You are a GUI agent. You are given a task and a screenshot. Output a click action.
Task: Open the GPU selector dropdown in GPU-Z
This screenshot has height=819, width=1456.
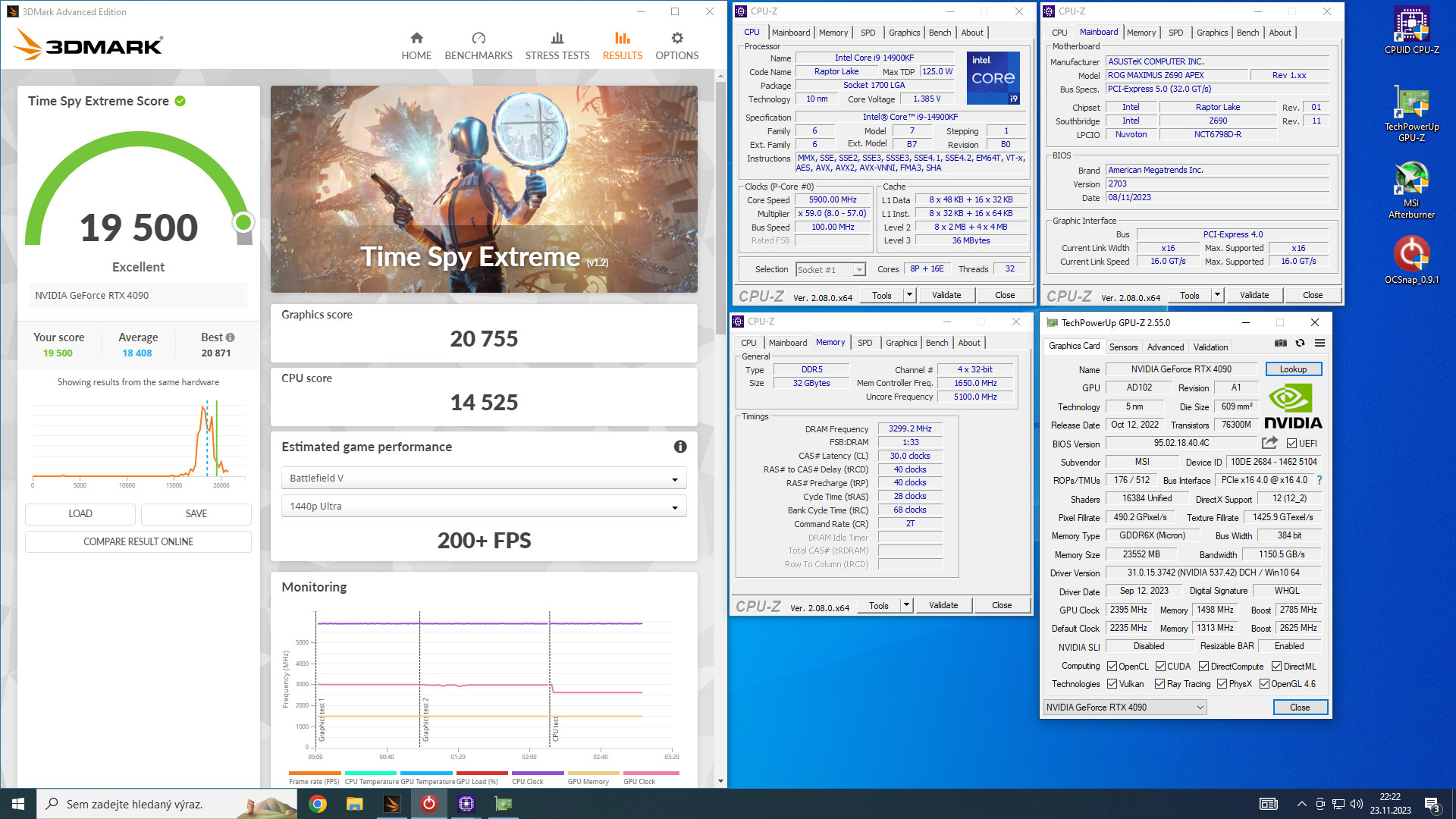[x=1125, y=708]
